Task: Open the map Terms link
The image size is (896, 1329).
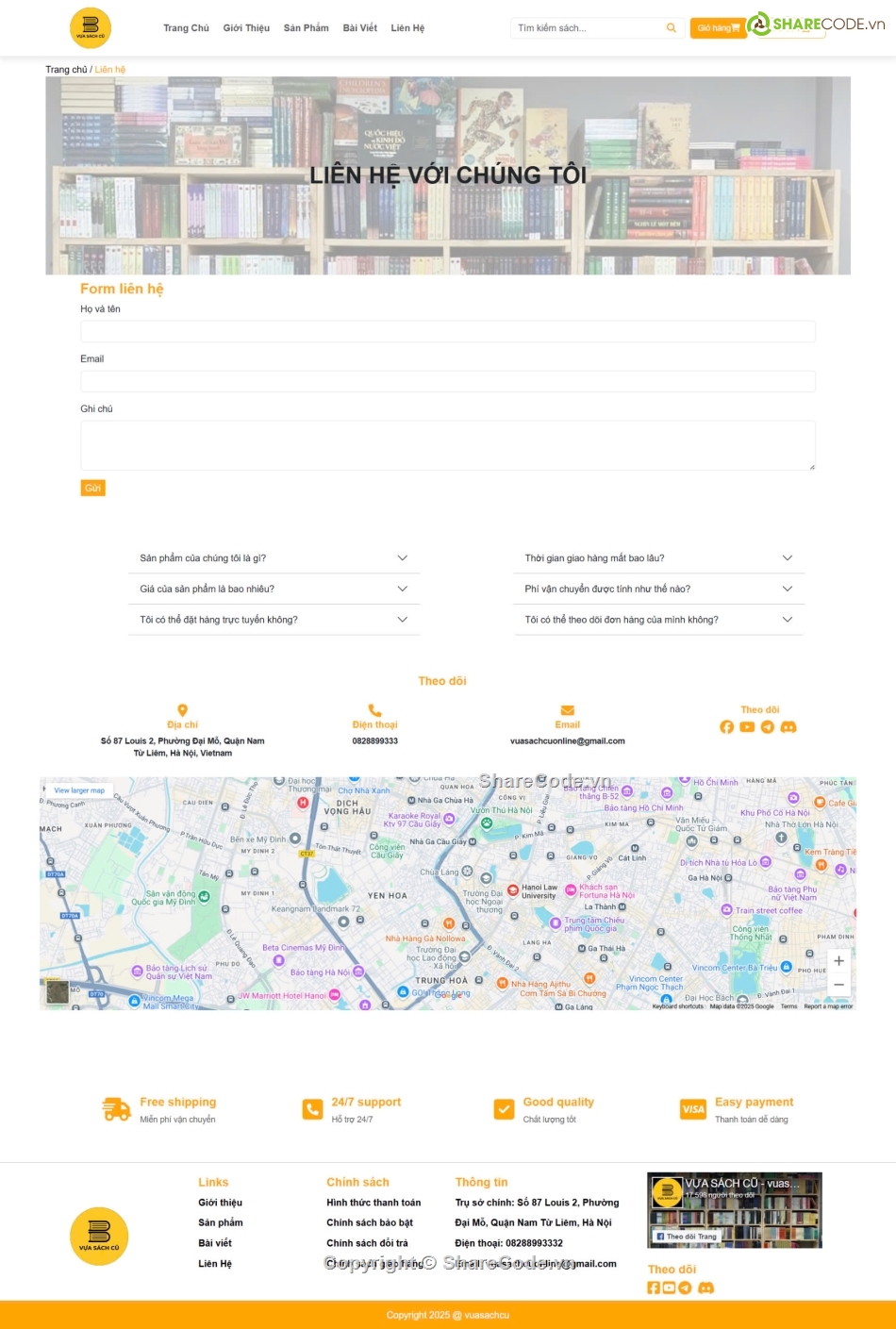Action: click(x=788, y=1006)
